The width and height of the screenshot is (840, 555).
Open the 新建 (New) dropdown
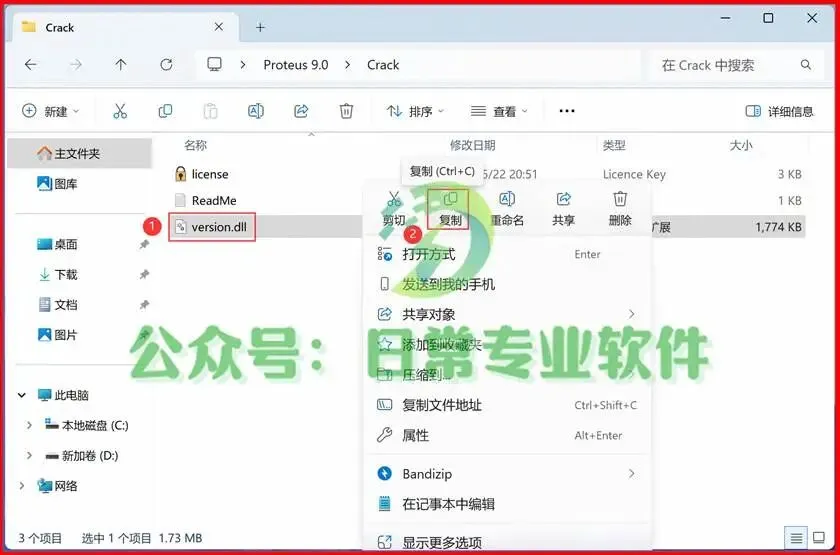point(50,111)
